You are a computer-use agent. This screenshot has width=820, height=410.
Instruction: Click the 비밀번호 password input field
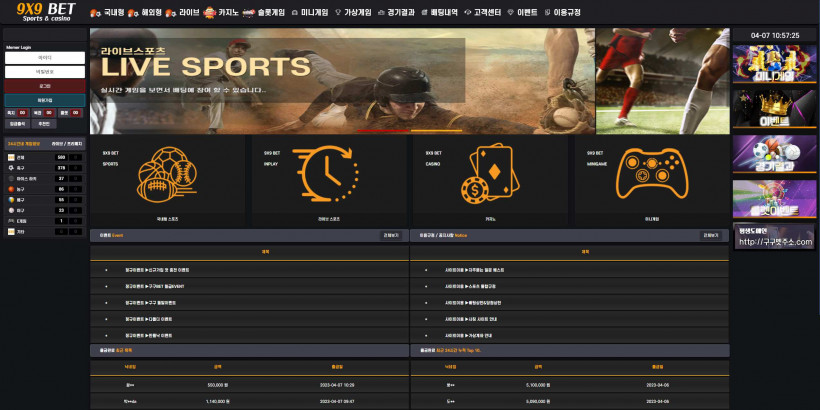coord(45,72)
